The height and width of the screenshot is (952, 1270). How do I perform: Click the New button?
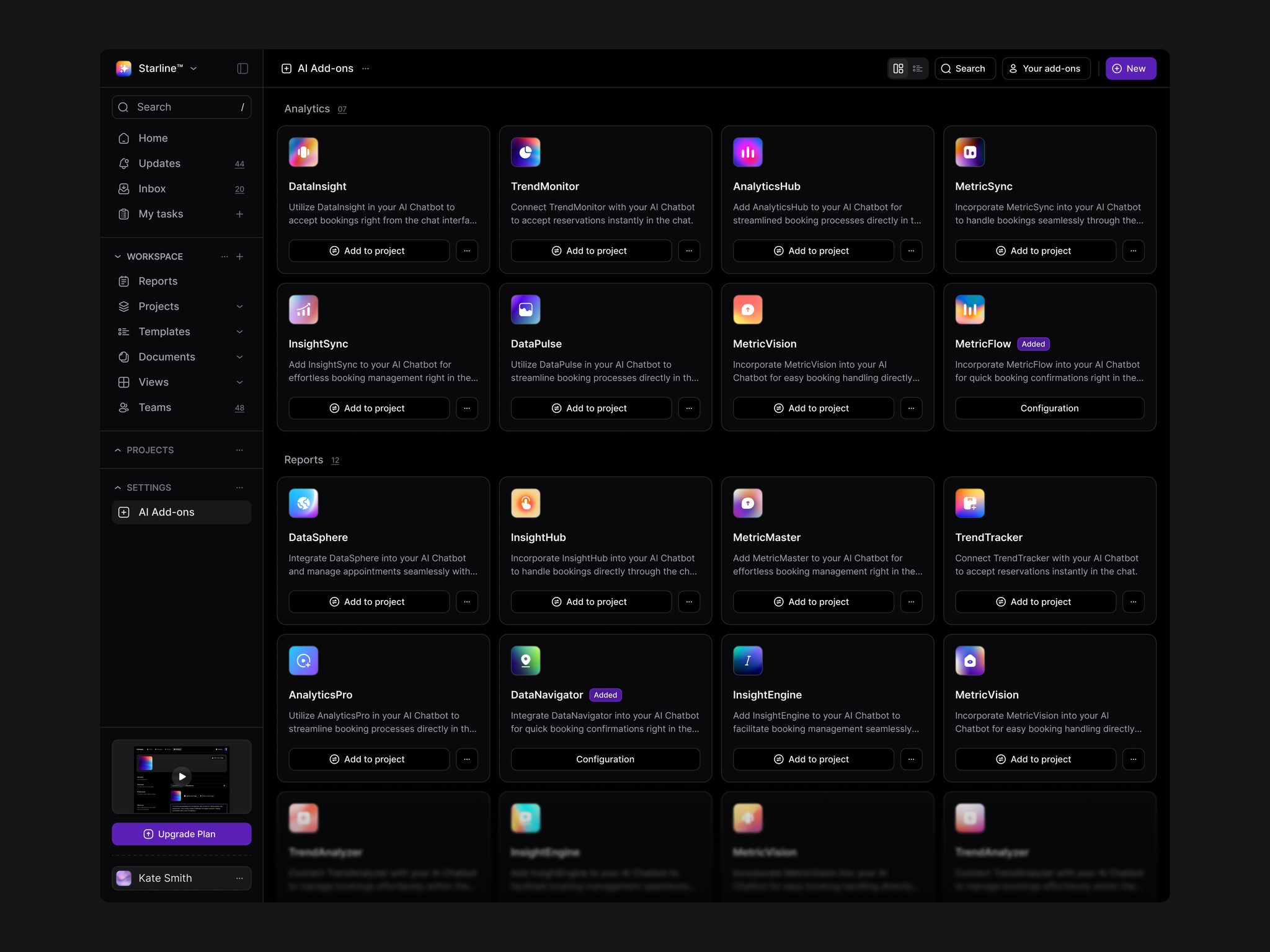(x=1130, y=68)
